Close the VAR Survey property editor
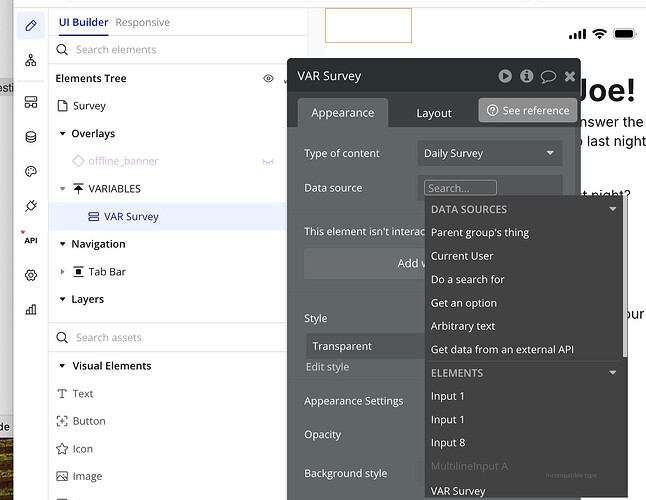 570,76
